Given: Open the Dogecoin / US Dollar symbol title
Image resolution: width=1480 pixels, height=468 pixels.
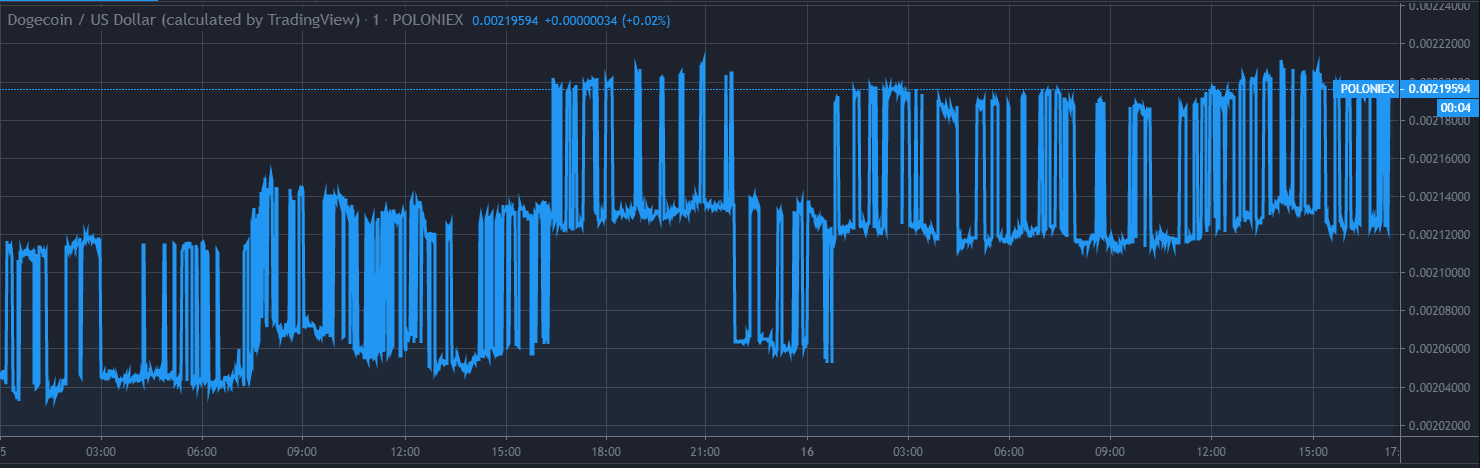Looking at the screenshot, I should (184, 20).
